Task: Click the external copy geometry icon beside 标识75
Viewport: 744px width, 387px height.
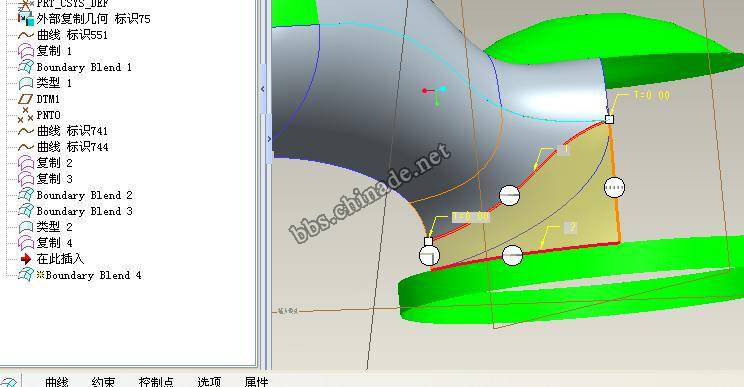Action: 26,19
